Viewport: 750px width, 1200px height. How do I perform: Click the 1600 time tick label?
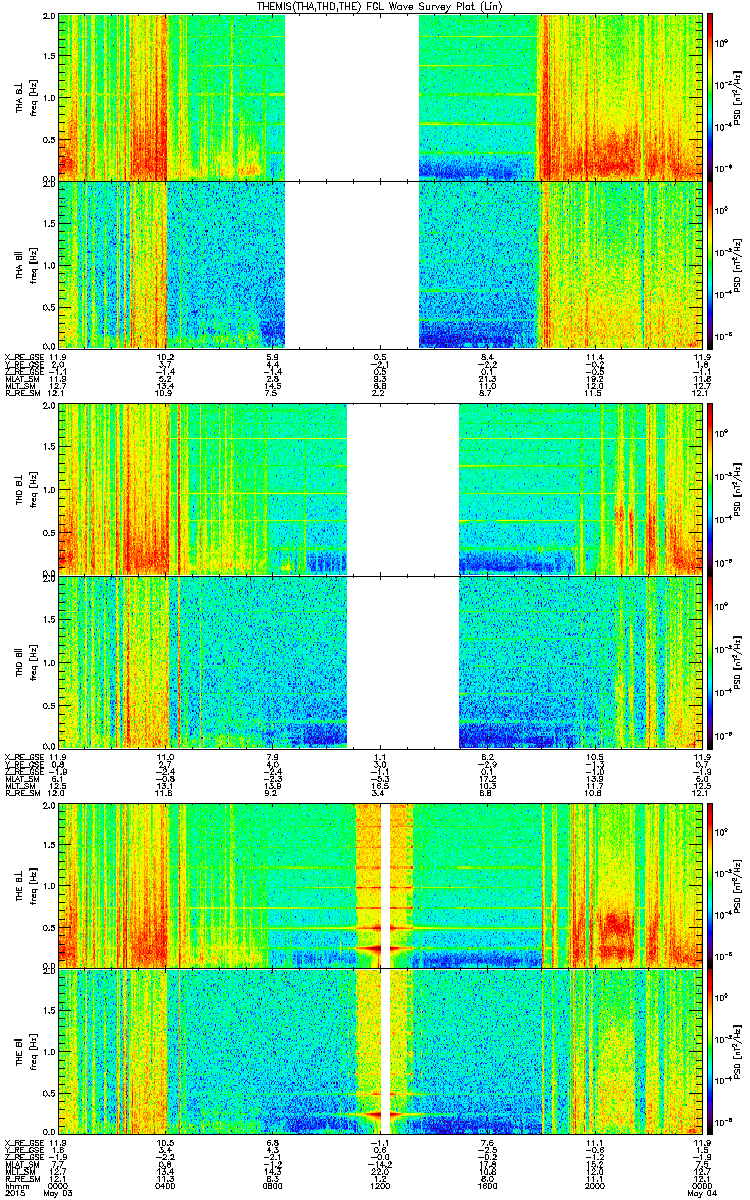tap(489, 1185)
